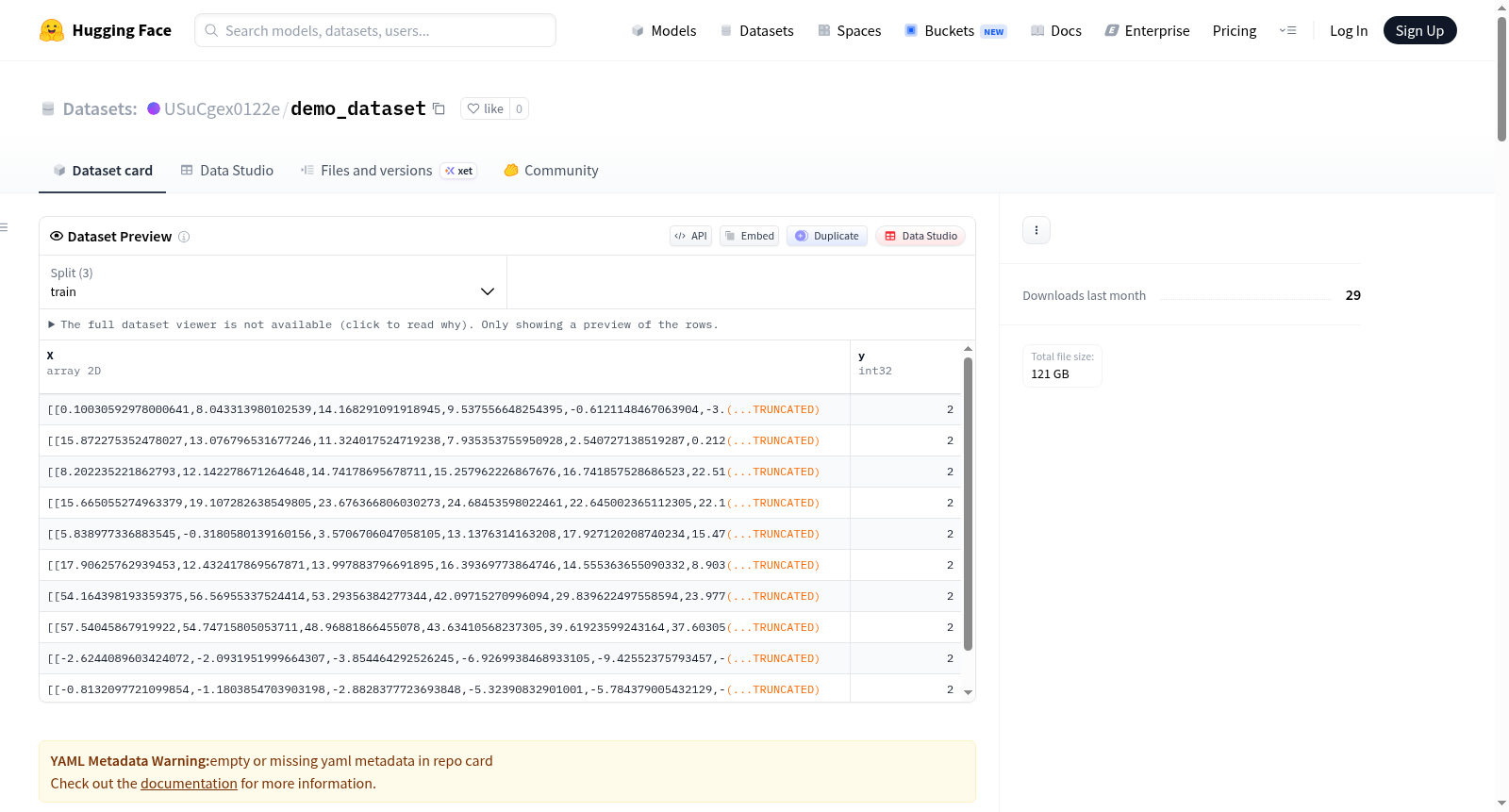Select row starting with [[17.90625762939453
Viewport: 1509px width, 812px height.
pyautogui.click(x=500, y=565)
